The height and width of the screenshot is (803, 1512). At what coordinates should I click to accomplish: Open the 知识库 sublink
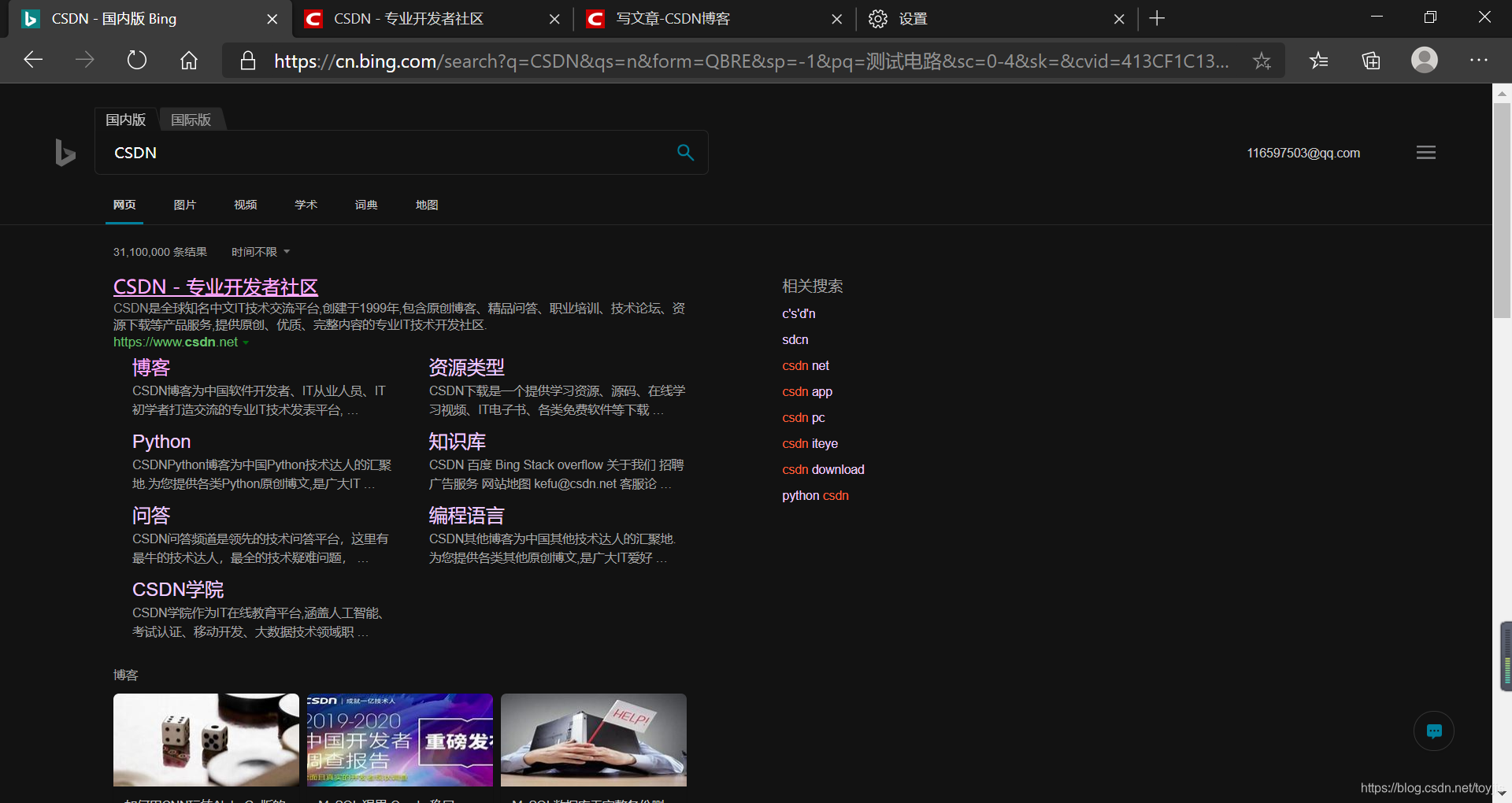458,442
